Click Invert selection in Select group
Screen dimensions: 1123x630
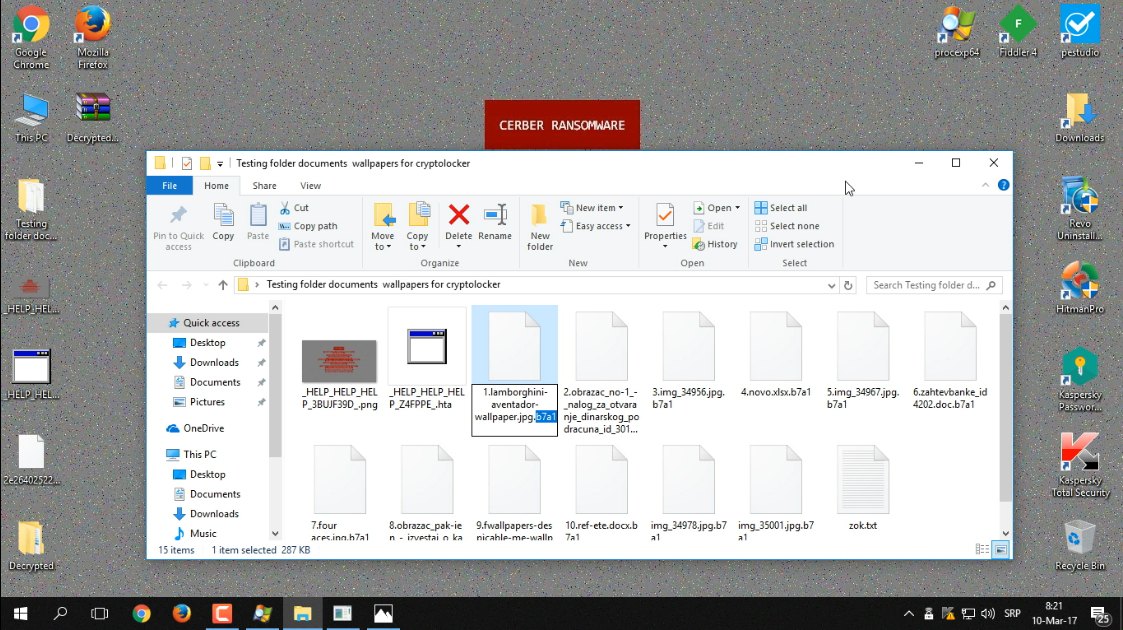(794, 244)
